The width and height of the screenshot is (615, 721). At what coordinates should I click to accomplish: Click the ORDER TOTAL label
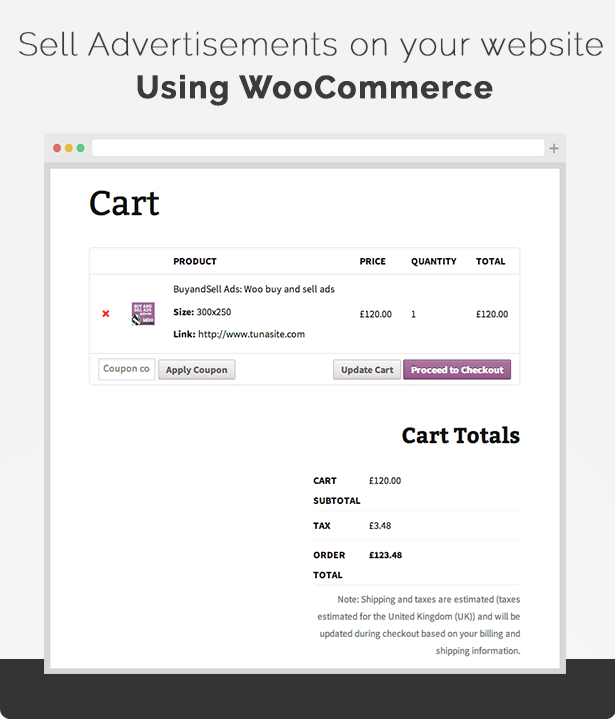coord(329,565)
